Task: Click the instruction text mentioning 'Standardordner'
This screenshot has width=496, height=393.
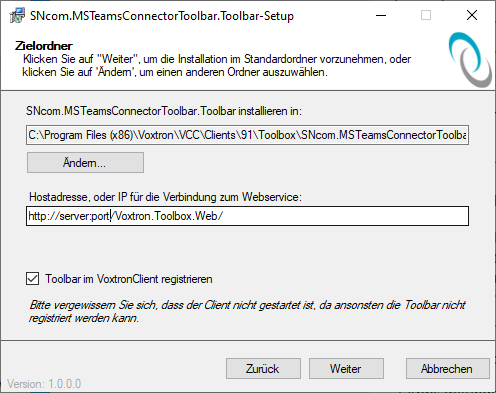Action: pyautogui.click(x=217, y=65)
